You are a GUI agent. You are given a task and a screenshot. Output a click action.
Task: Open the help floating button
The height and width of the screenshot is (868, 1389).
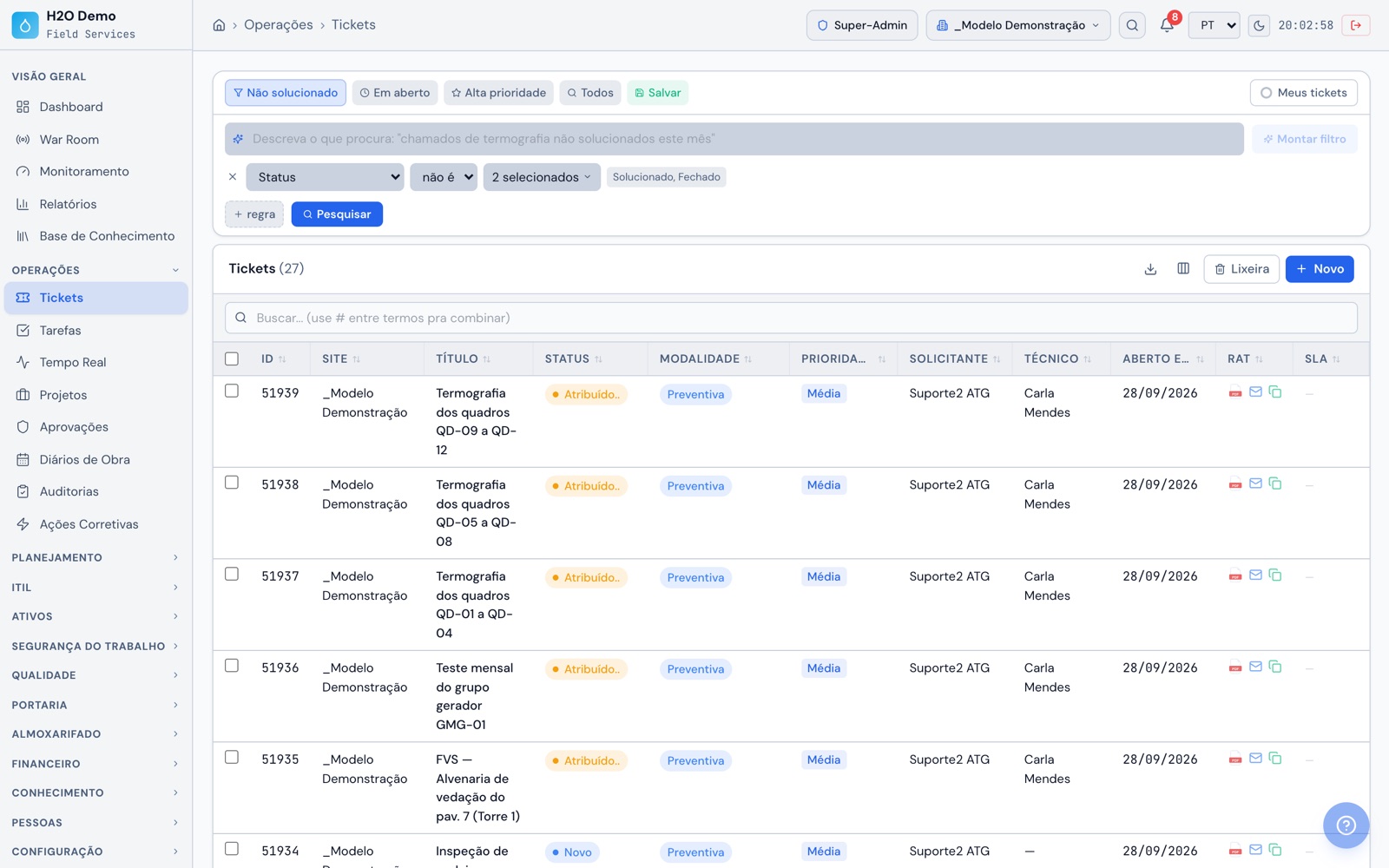click(1346, 825)
